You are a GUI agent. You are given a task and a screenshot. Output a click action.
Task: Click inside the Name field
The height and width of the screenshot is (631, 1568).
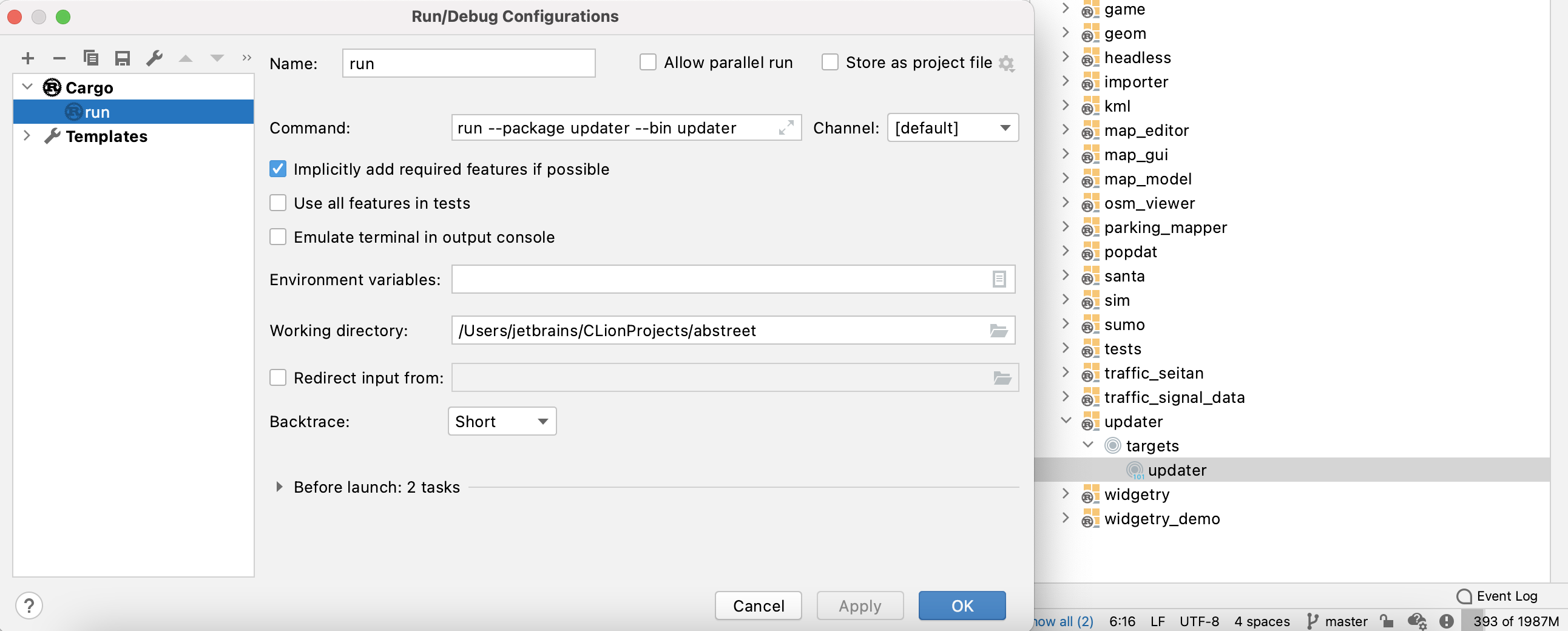[468, 62]
